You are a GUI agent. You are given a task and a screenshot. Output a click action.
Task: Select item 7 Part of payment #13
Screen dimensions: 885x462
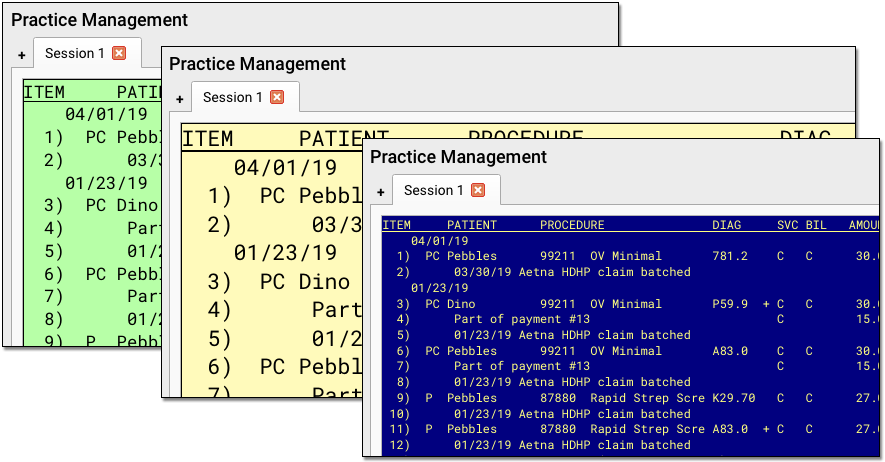(x=630, y=366)
